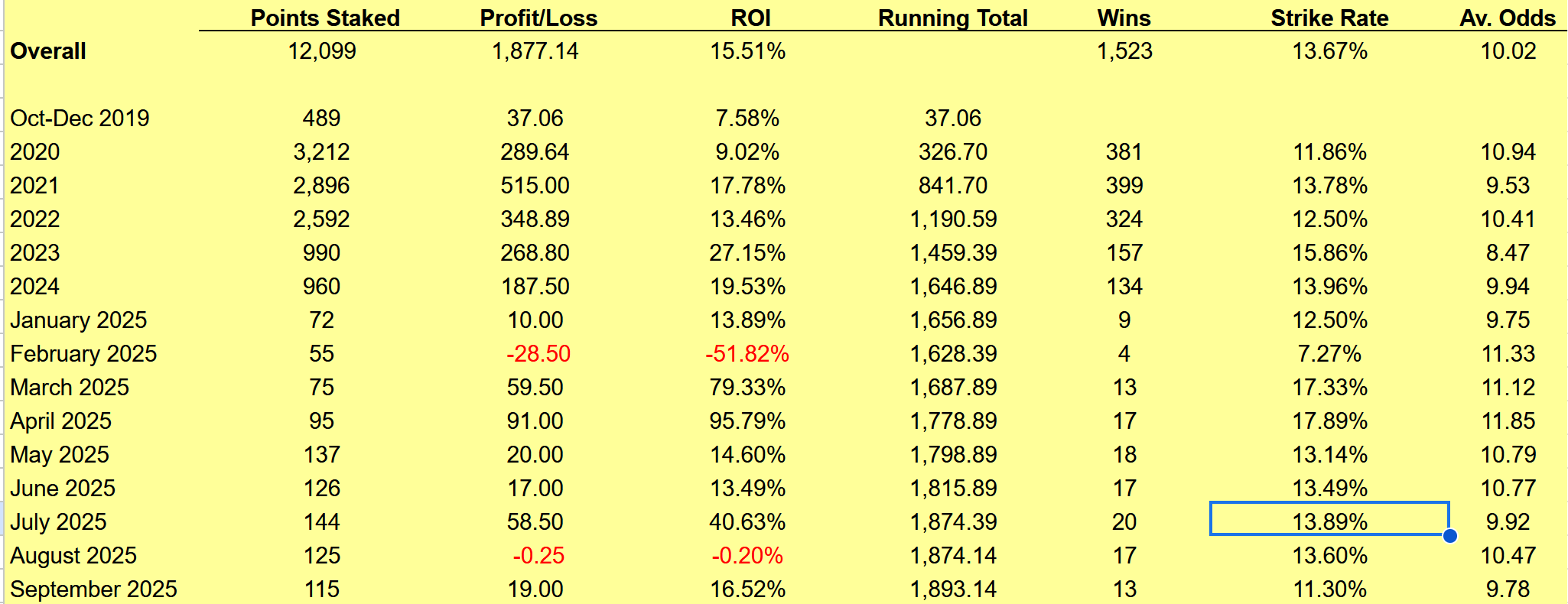Select the selected cell's blue fill handle
1568x604 pixels.
tap(1449, 535)
